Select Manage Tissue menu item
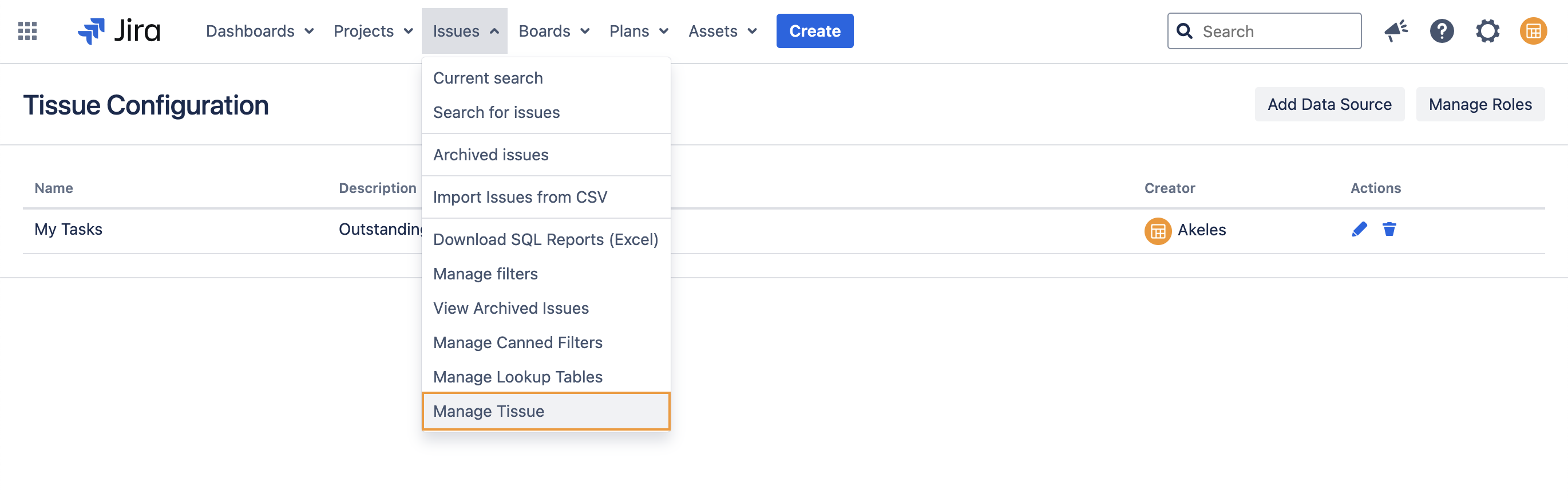Viewport: 1568px width, 501px height. [545, 412]
